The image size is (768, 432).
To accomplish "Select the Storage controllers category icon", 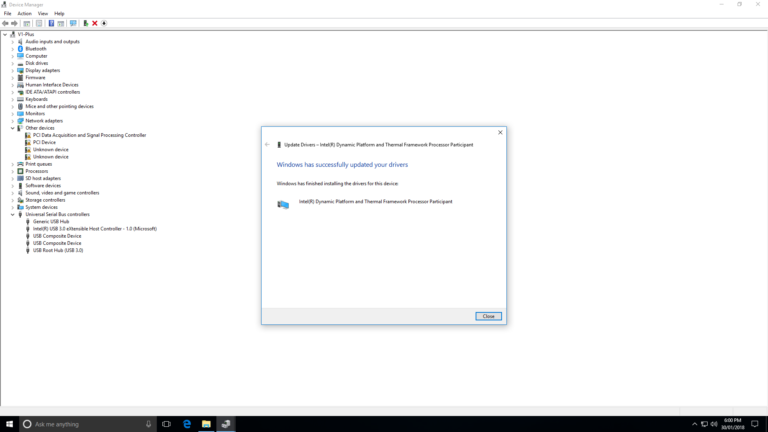I will coord(20,200).
